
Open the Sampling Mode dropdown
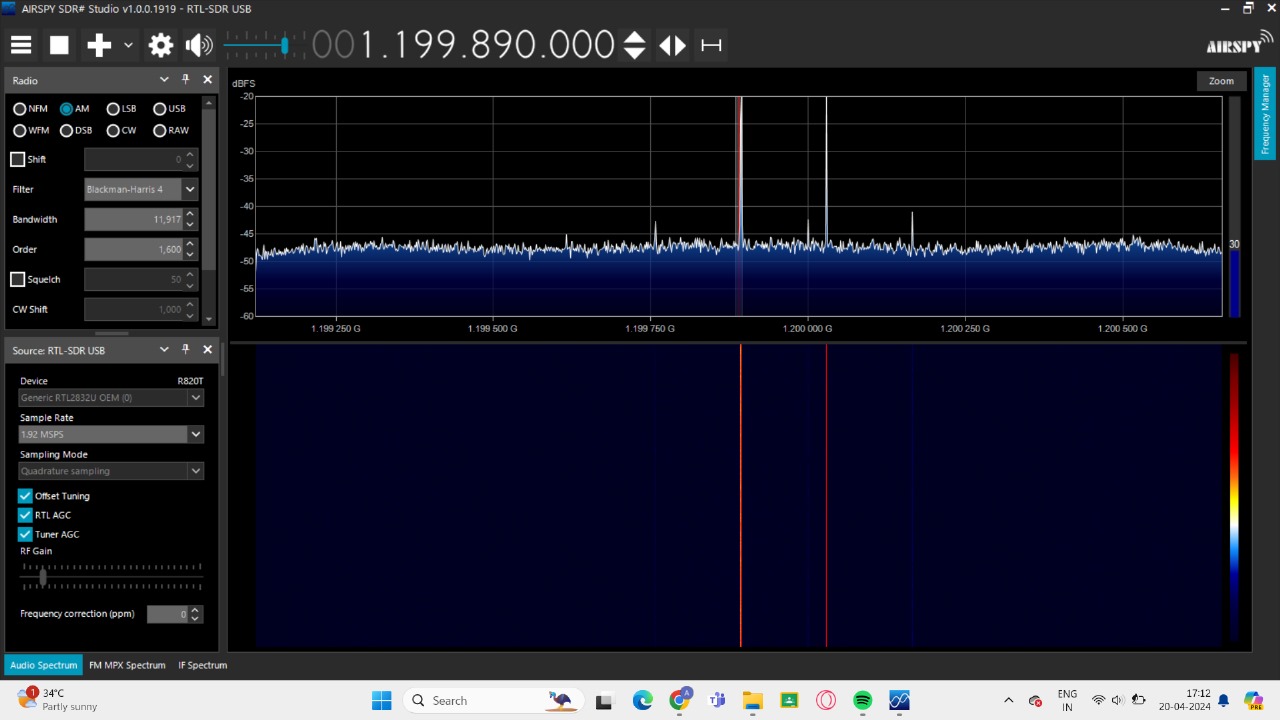coord(196,471)
